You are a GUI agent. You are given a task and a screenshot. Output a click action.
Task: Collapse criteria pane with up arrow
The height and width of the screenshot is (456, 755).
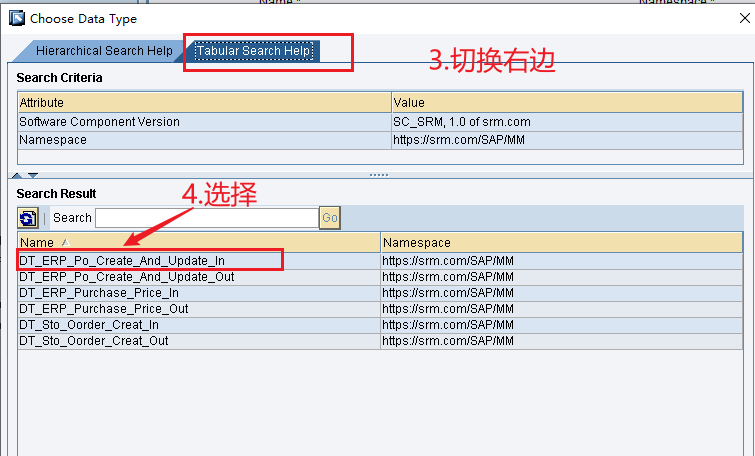point(17,175)
